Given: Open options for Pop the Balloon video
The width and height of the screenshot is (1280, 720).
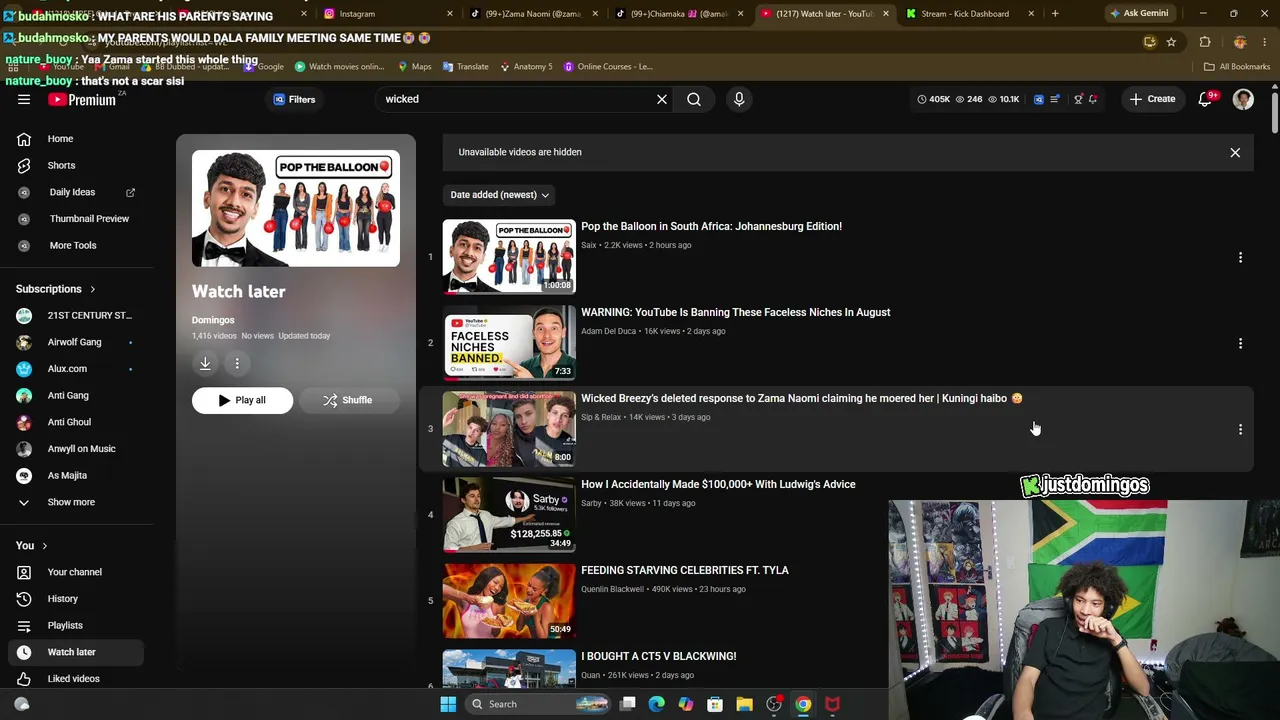Looking at the screenshot, I should 1240,257.
